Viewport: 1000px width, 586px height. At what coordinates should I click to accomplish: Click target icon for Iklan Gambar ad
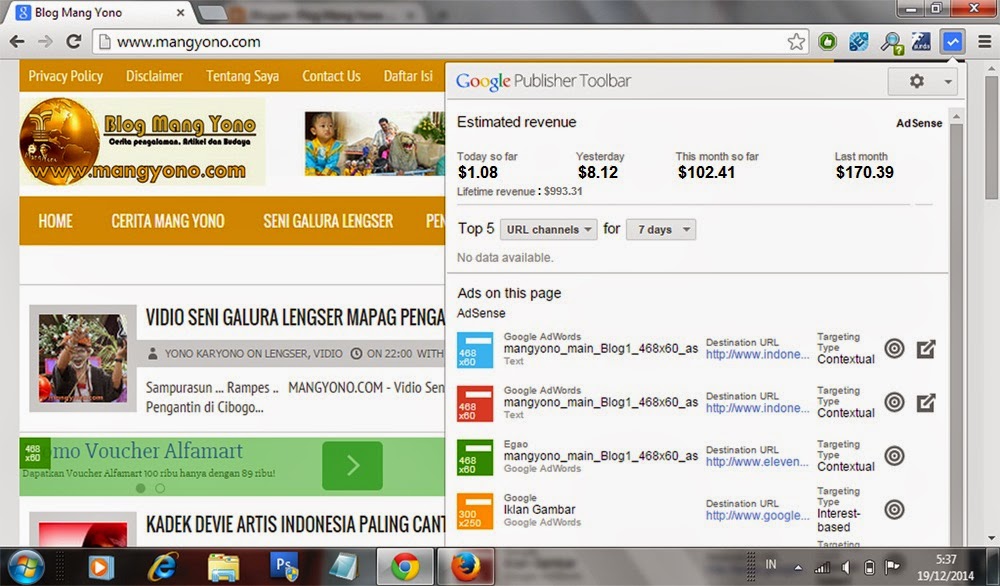point(894,509)
